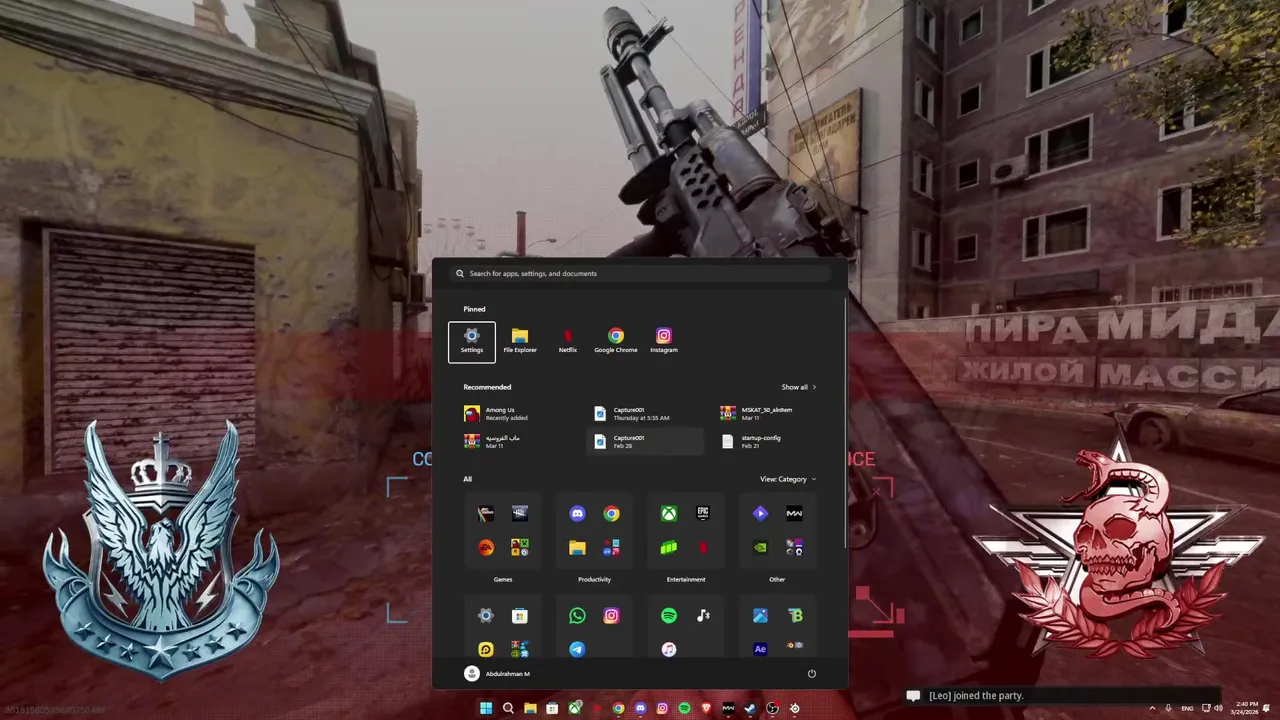Open Discord in Productivity group
Viewport: 1280px width, 720px height.
tap(577, 513)
